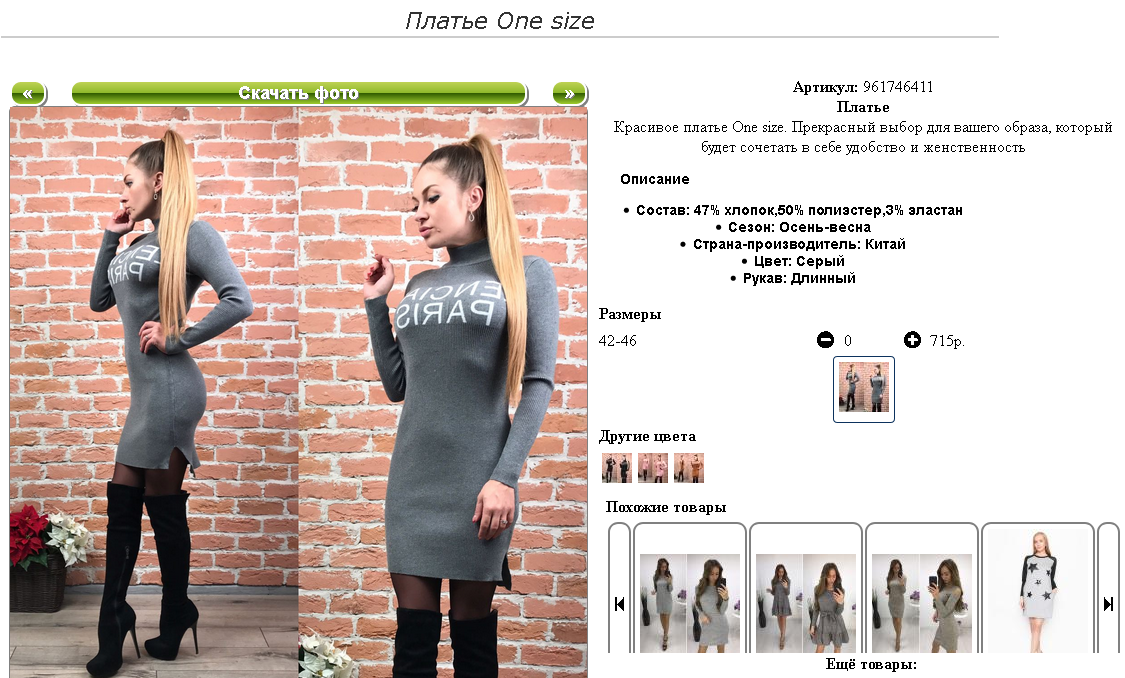Choose the black color variant swatch
The width and height of the screenshot is (1125, 678).
[x=617, y=468]
